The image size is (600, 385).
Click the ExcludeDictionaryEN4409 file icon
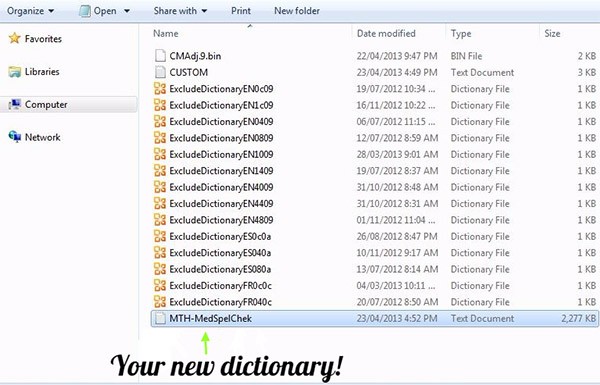[160, 204]
